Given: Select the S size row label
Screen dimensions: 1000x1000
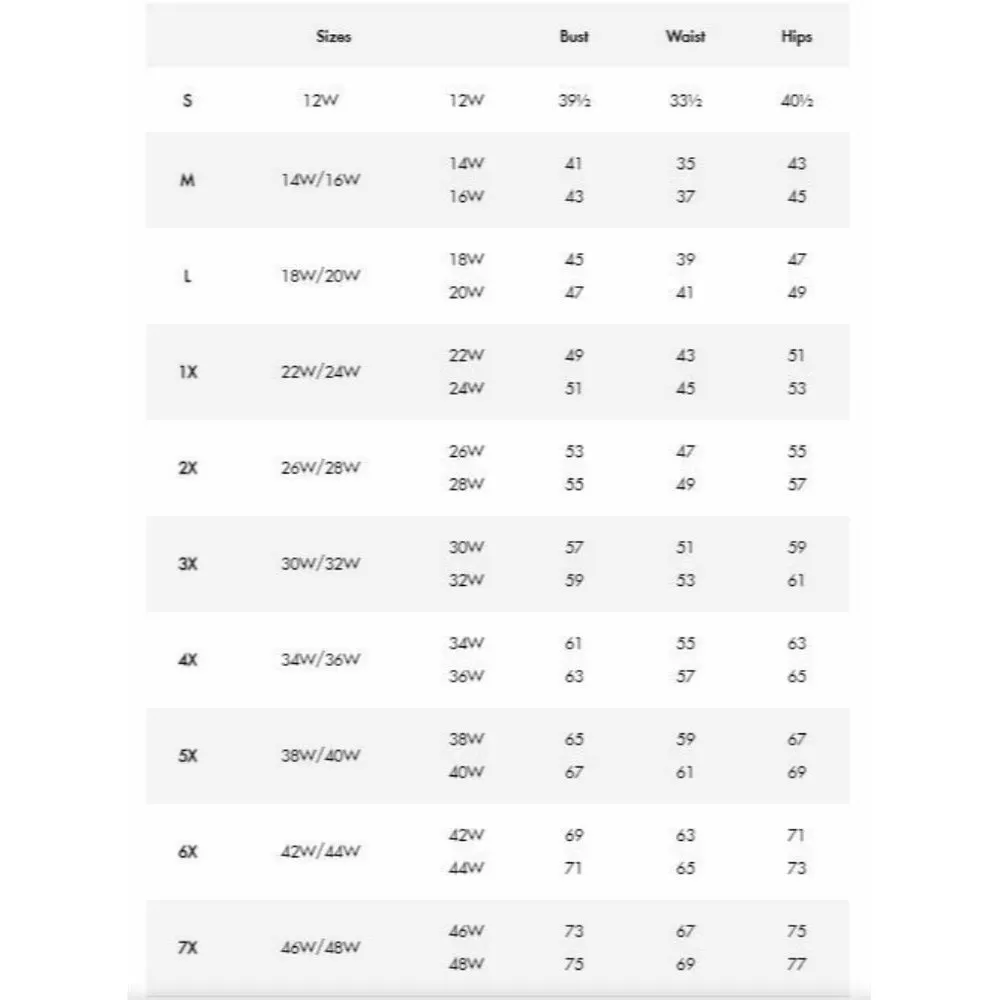Looking at the screenshot, I should (x=187, y=100).
